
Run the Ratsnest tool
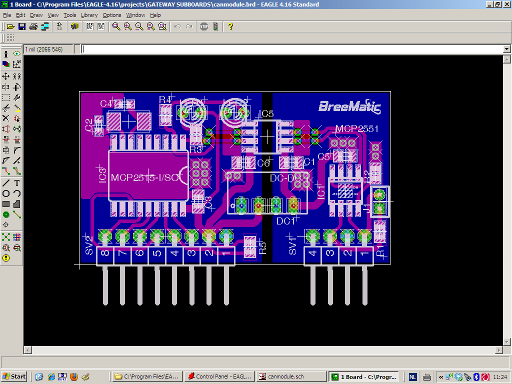[6, 237]
